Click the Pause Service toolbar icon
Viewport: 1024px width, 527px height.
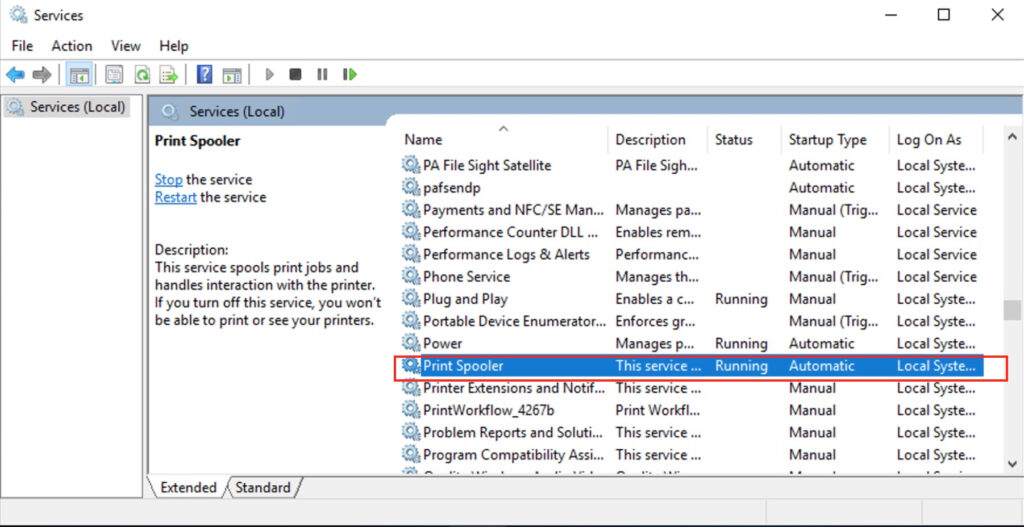pyautogui.click(x=322, y=75)
